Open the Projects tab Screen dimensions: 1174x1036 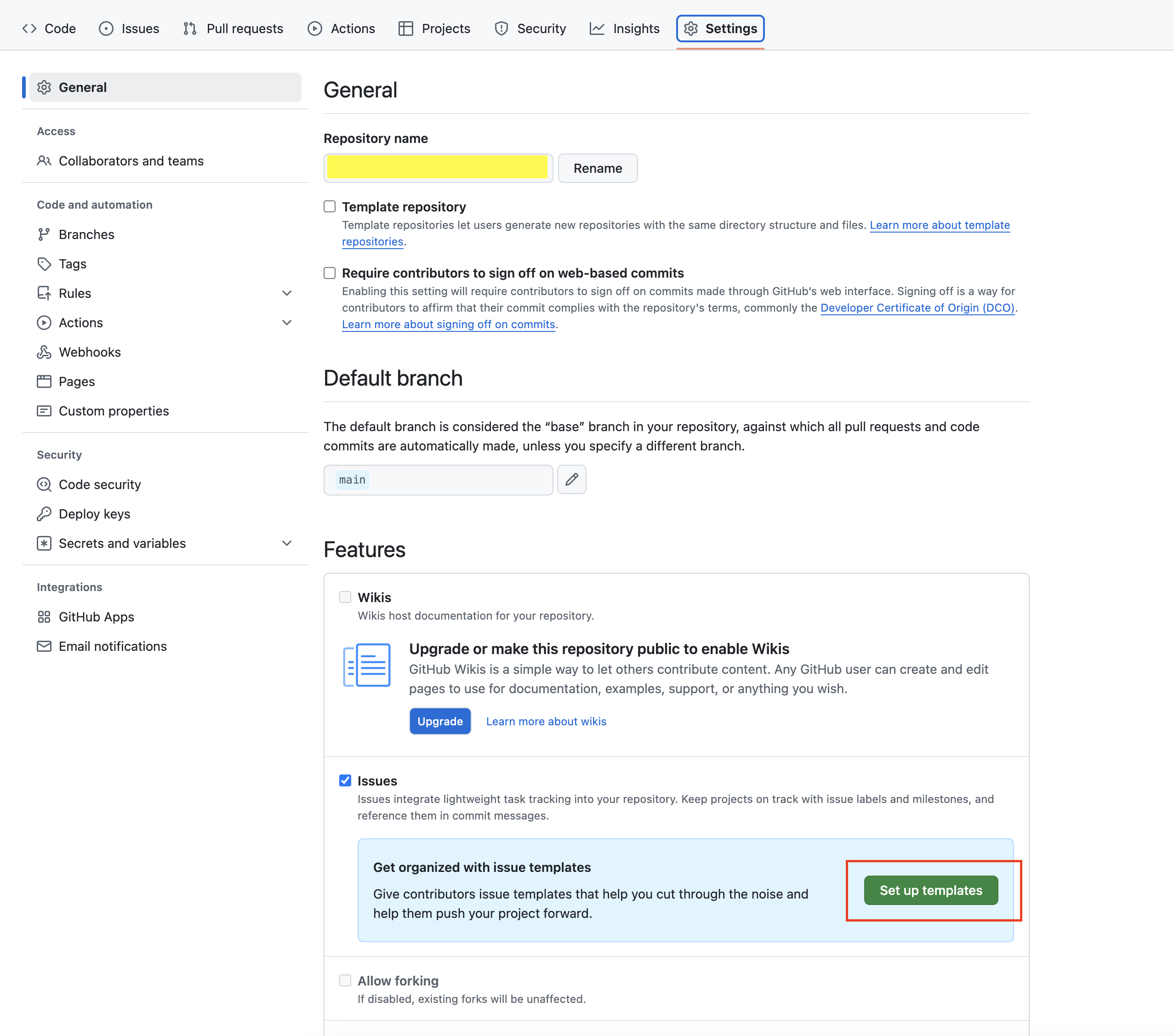[x=434, y=28]
